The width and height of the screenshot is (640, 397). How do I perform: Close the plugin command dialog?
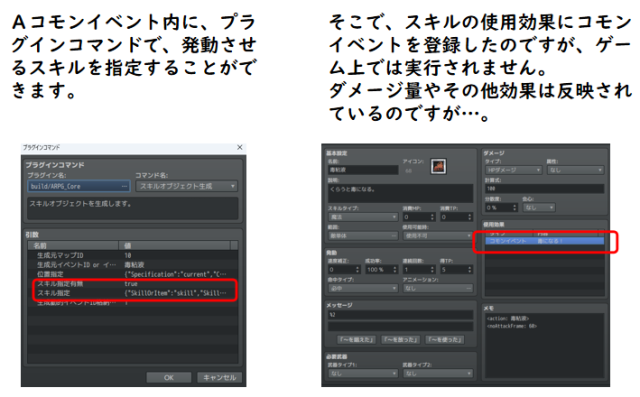click(x=240, y=147)
